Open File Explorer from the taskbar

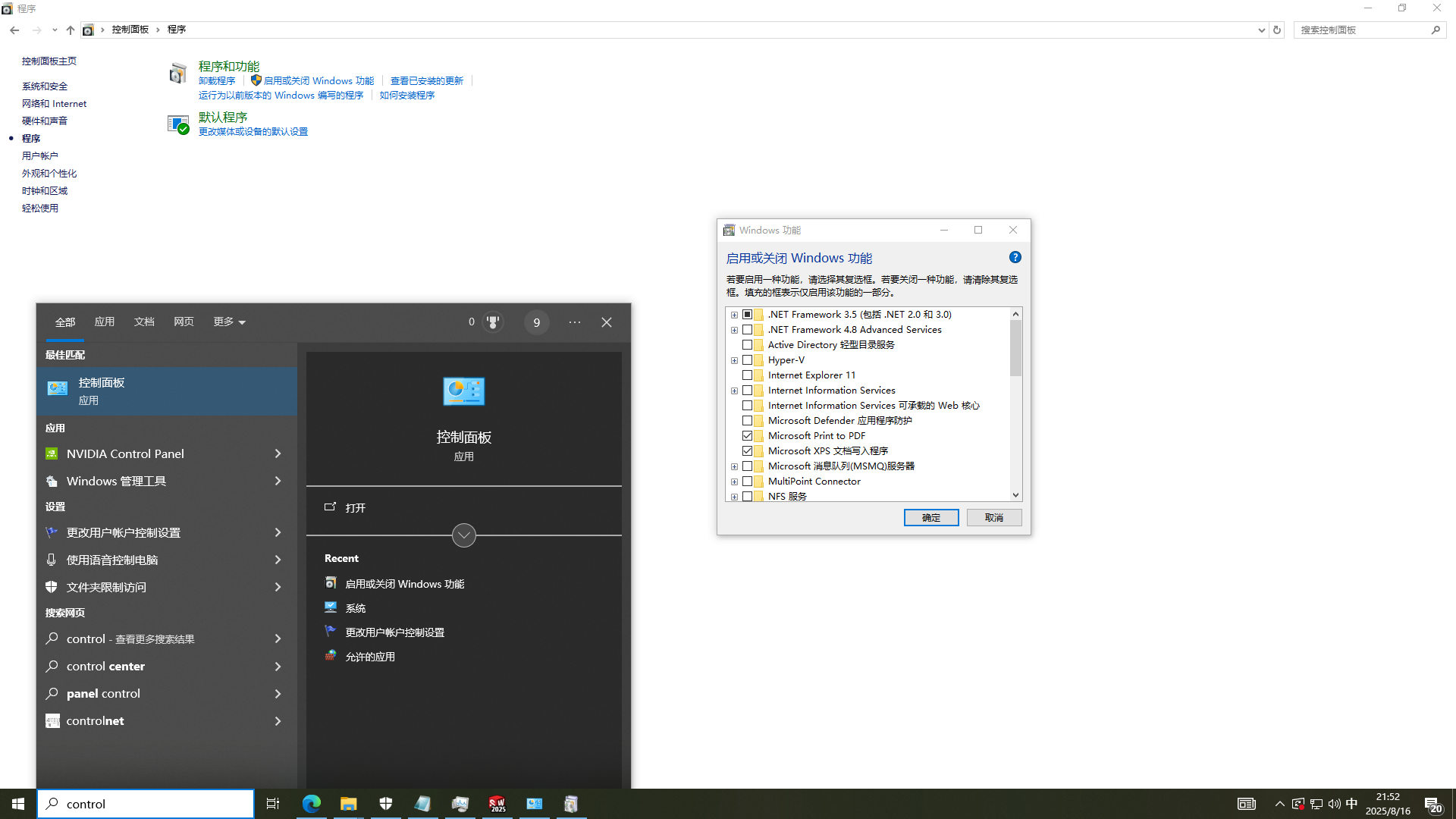[x=348, y=804]
